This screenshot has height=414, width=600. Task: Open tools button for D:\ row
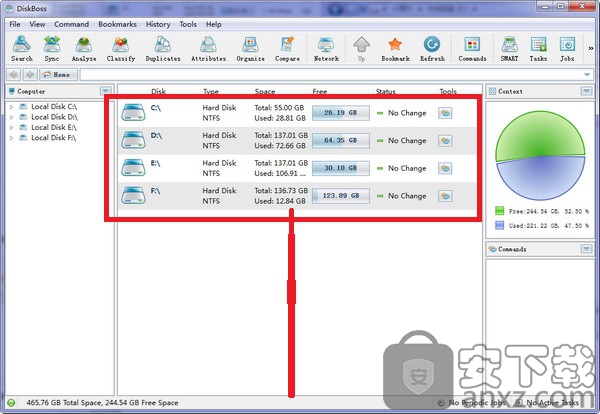[x=445, y=140]
